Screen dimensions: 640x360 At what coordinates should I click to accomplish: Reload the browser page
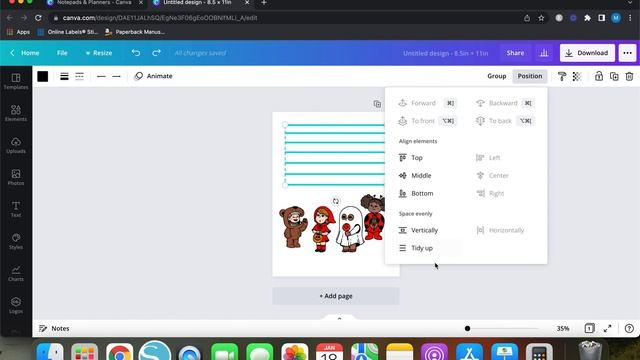(x=38, y=18)
